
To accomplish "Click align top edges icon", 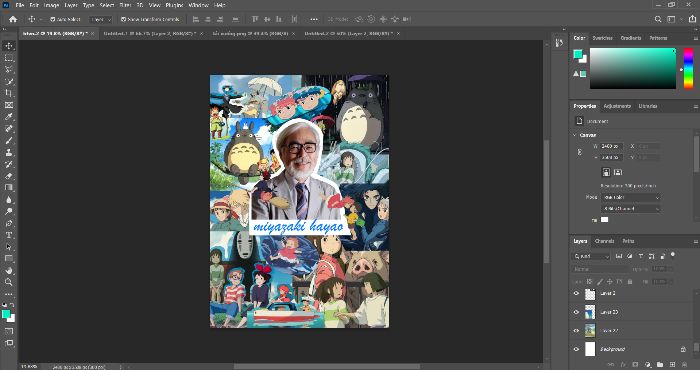I will [x=255, y=19].
